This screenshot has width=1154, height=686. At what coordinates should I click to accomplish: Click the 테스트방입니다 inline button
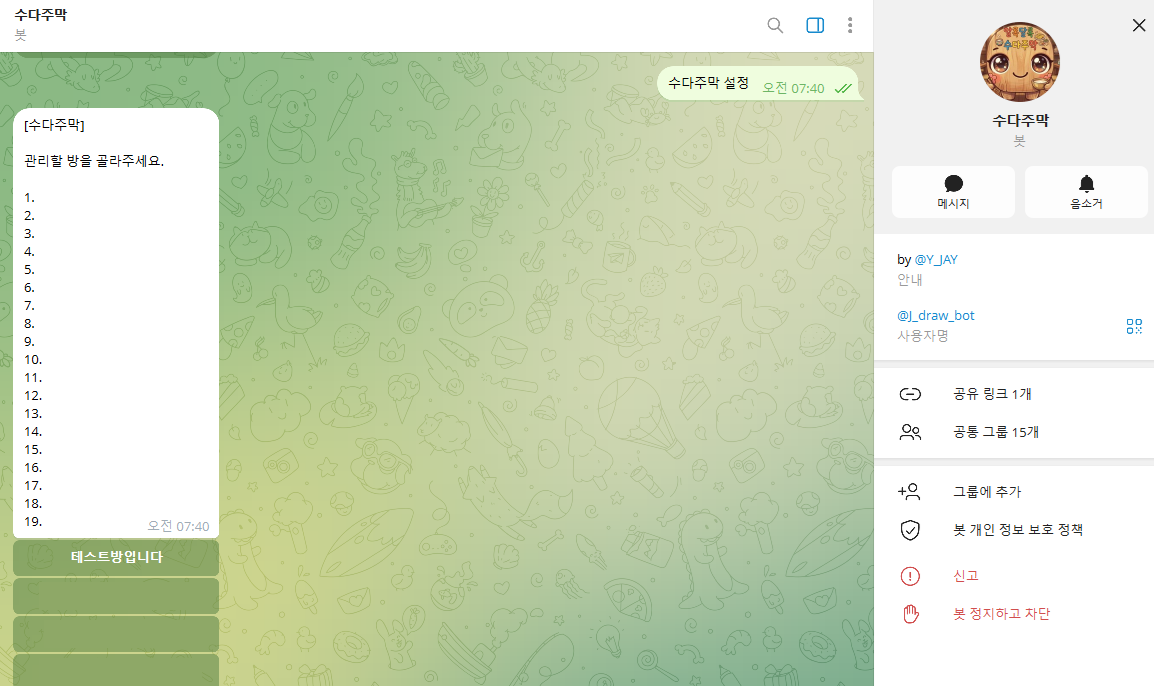point(116,557)
